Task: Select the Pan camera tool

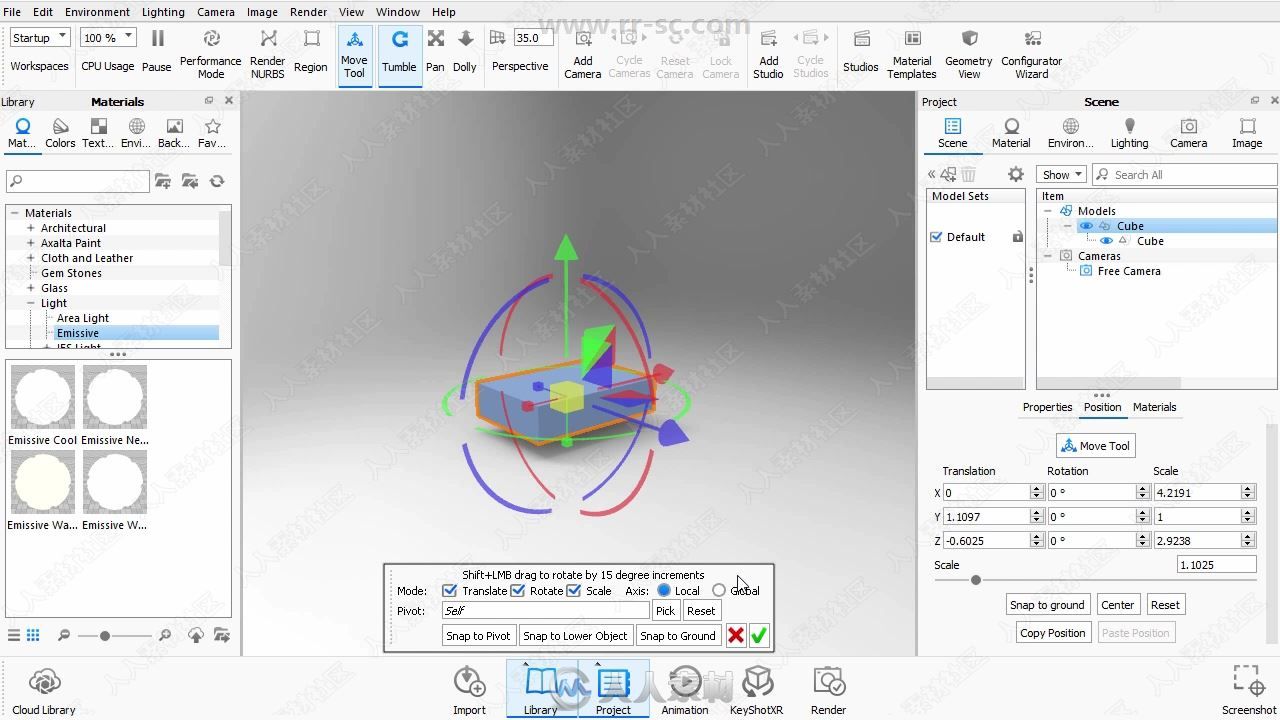Action: (x=435, y=50)
